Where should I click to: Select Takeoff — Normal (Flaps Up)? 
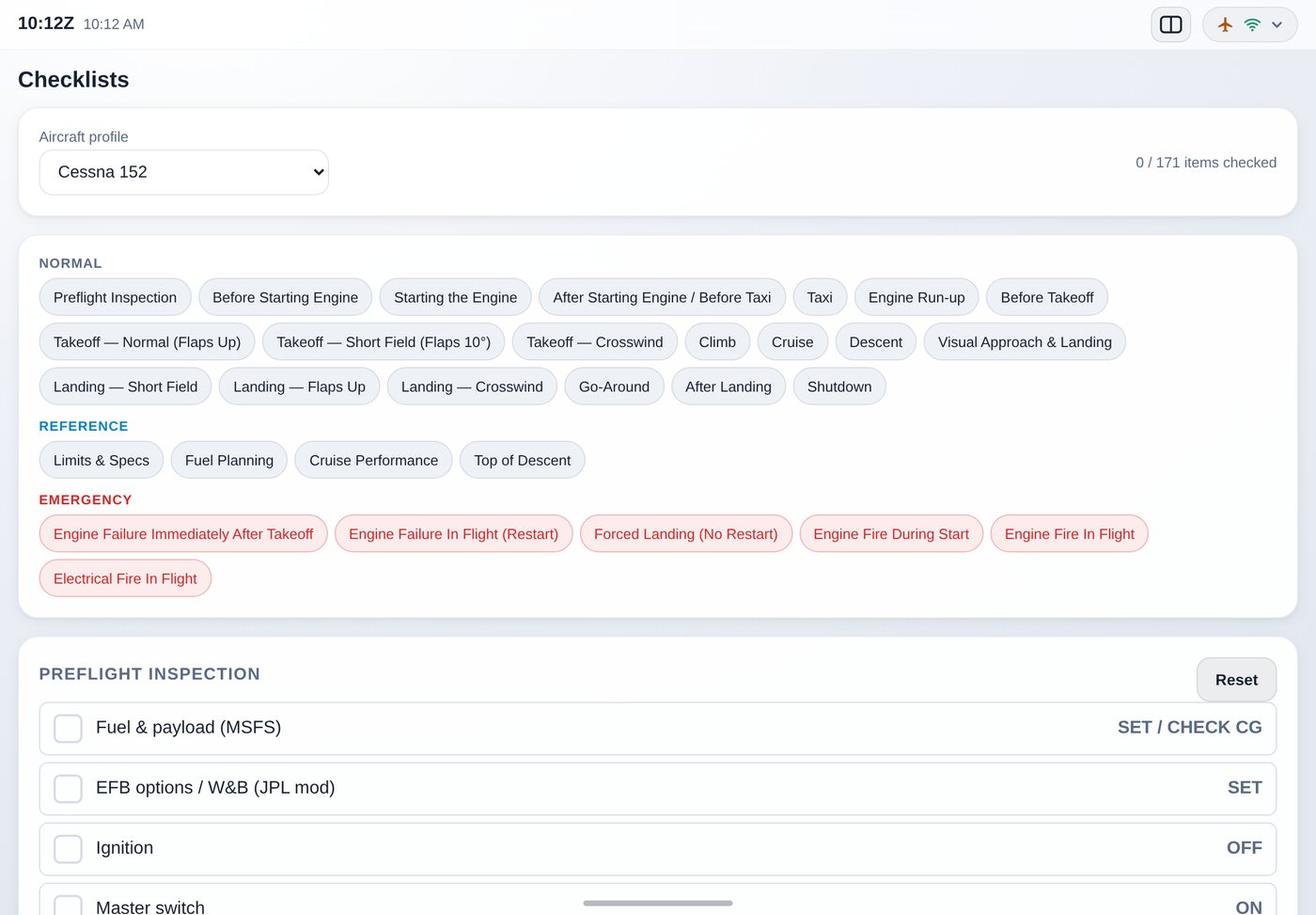click(x=147, y=342)
